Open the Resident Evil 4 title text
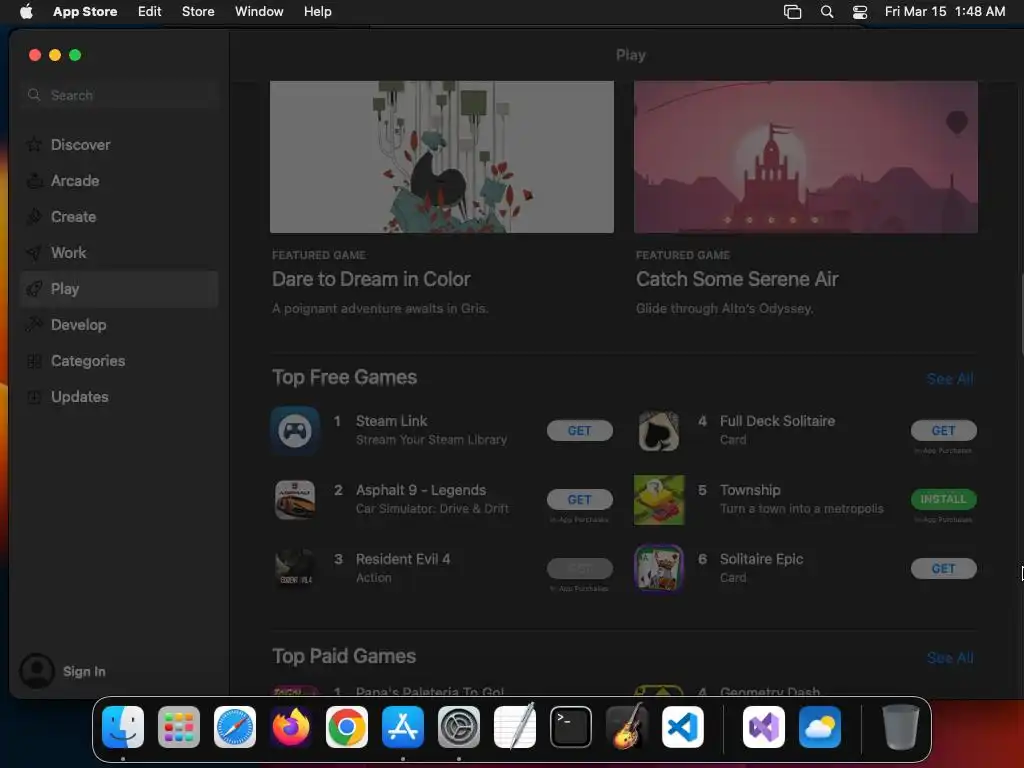Viewport: 1024px width, 768px height. pos(403,559)
